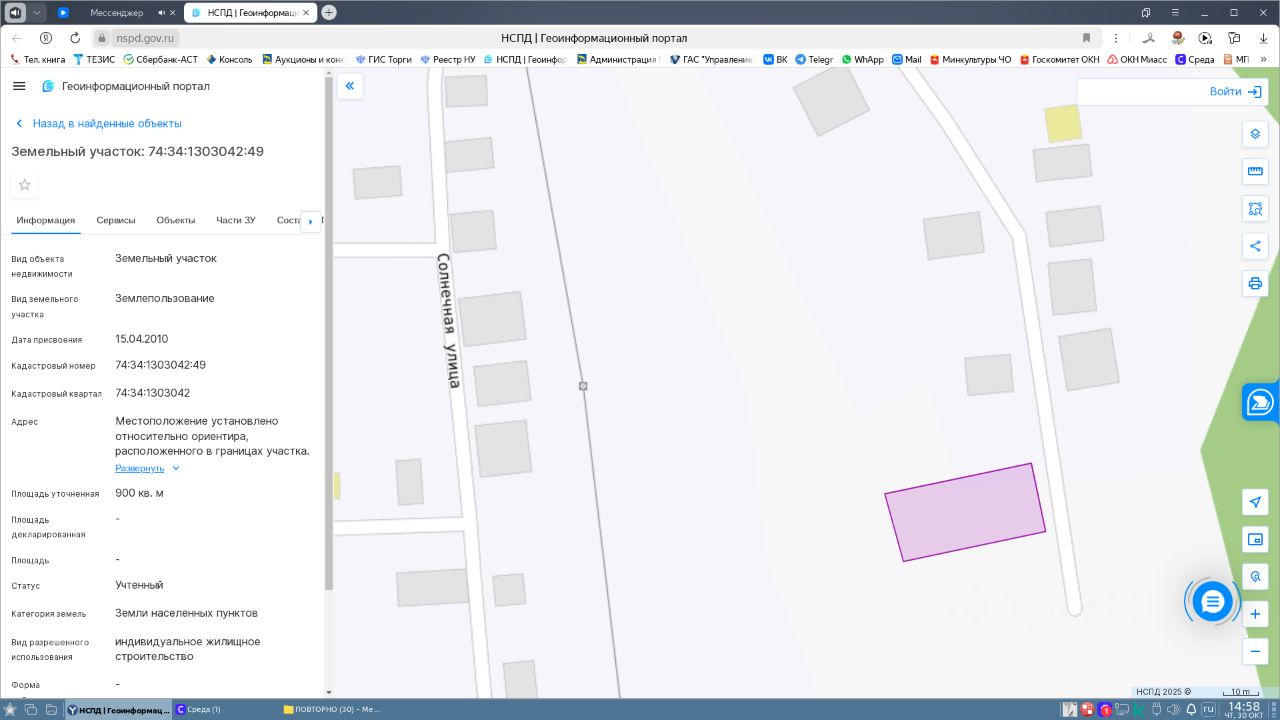Select the highlighted purple land parcel

click(x=965, y=512)
